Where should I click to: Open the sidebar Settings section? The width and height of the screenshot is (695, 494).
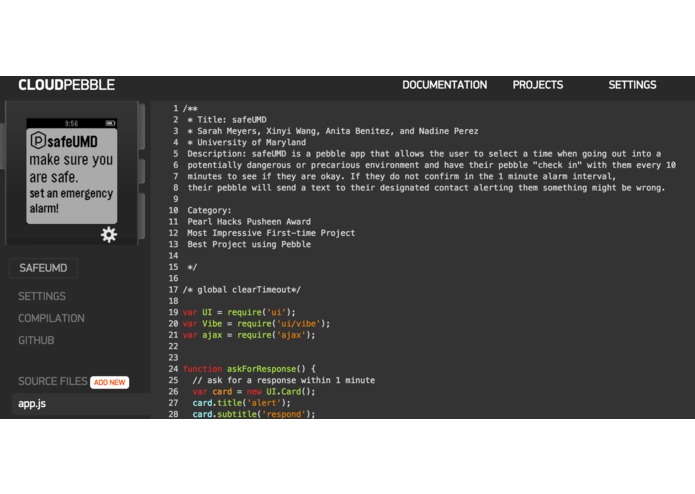point(42,296)
